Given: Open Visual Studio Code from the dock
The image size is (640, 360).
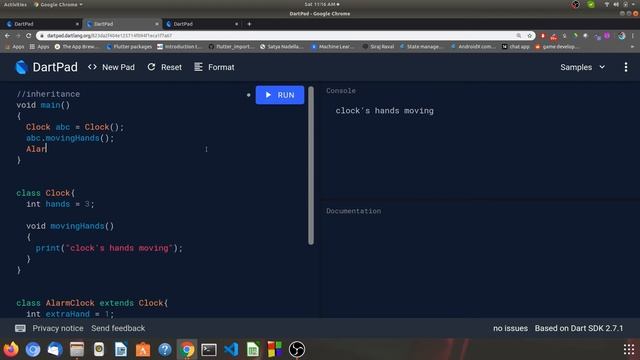Looking at the screenshot, I should (231, 349).
